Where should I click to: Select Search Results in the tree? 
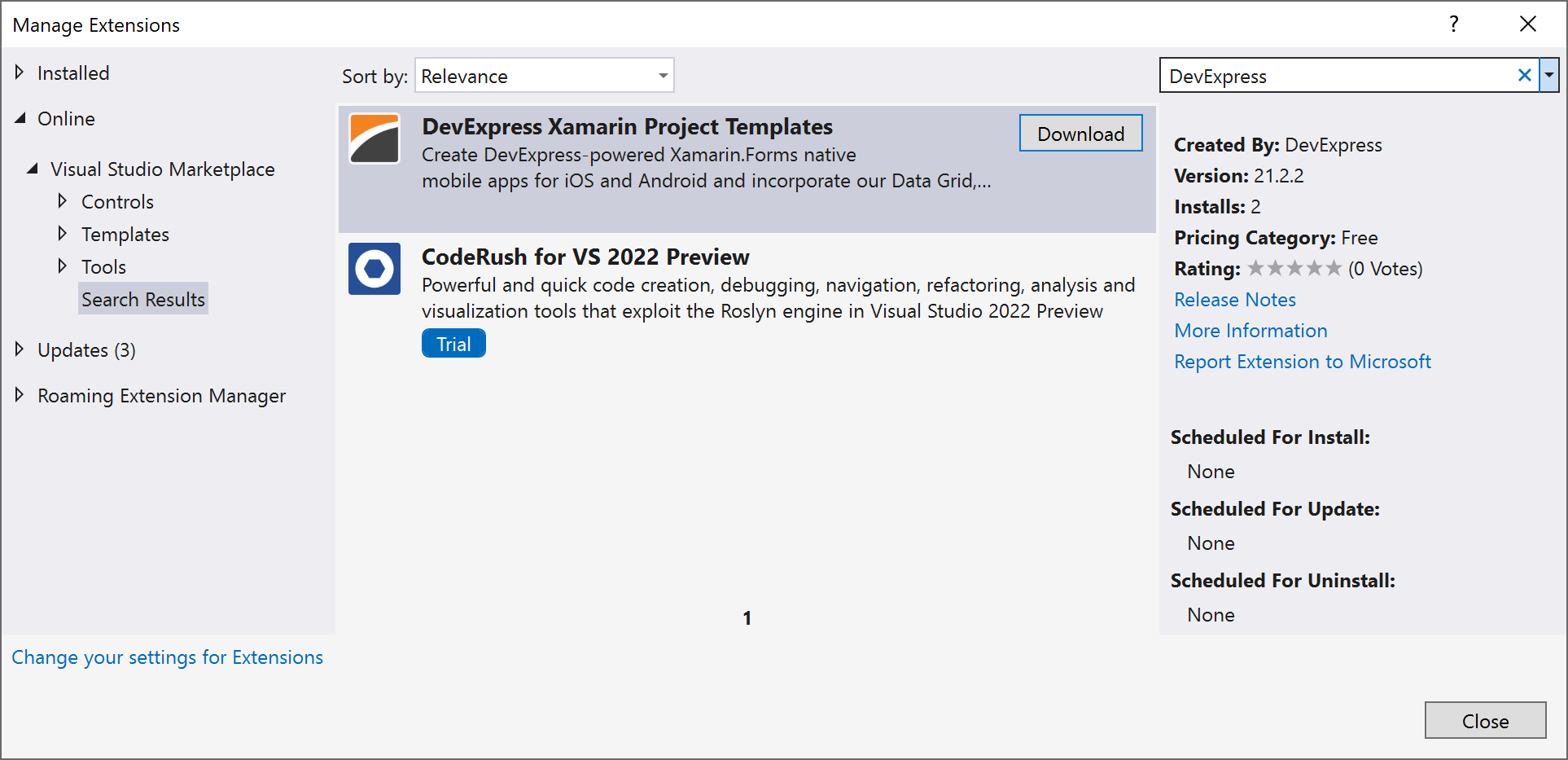143,299
